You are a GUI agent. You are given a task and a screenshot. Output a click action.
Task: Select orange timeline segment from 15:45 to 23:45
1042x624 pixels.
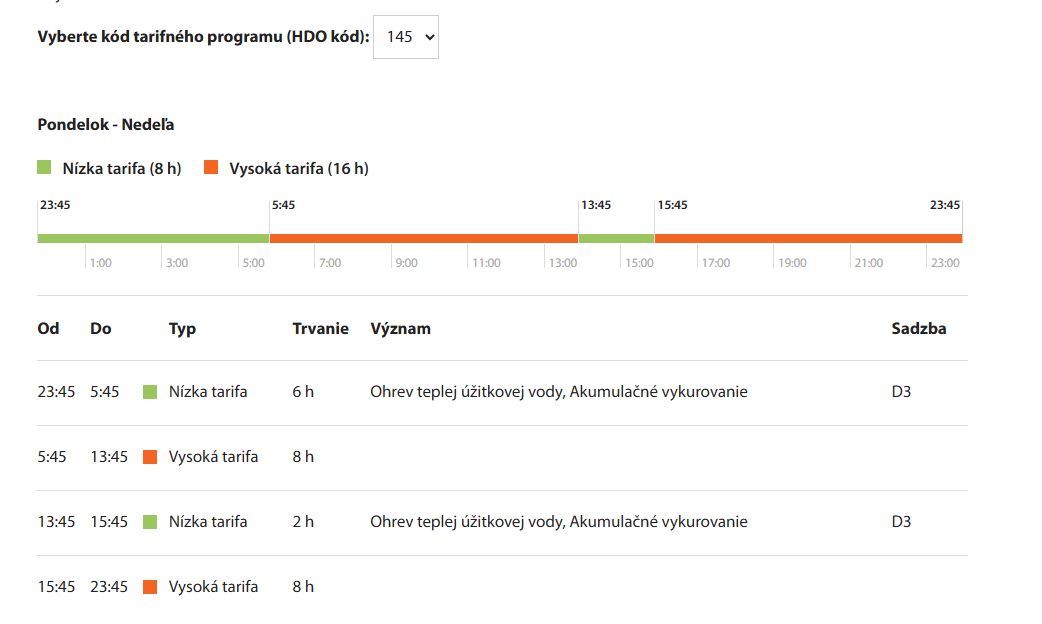[x=808, y=238]
